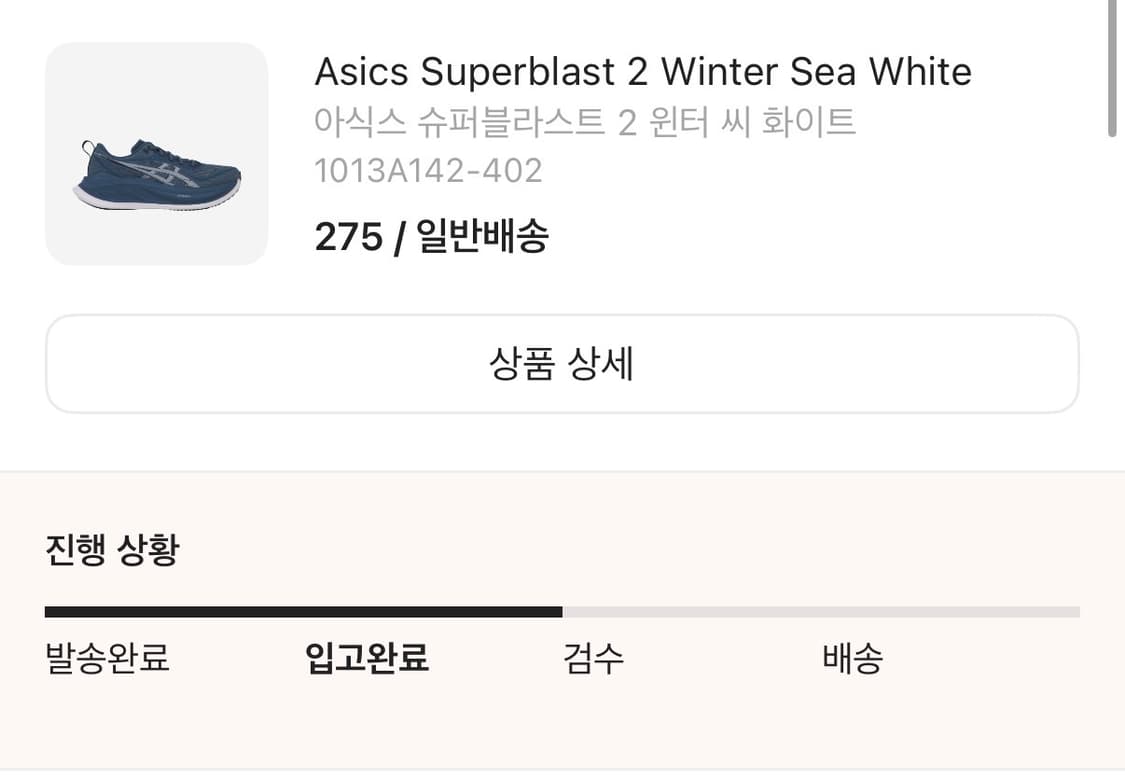Click the 일반배송 shipping type text
The width and height of the screenshot is (1125, 779).
point(482,238)
